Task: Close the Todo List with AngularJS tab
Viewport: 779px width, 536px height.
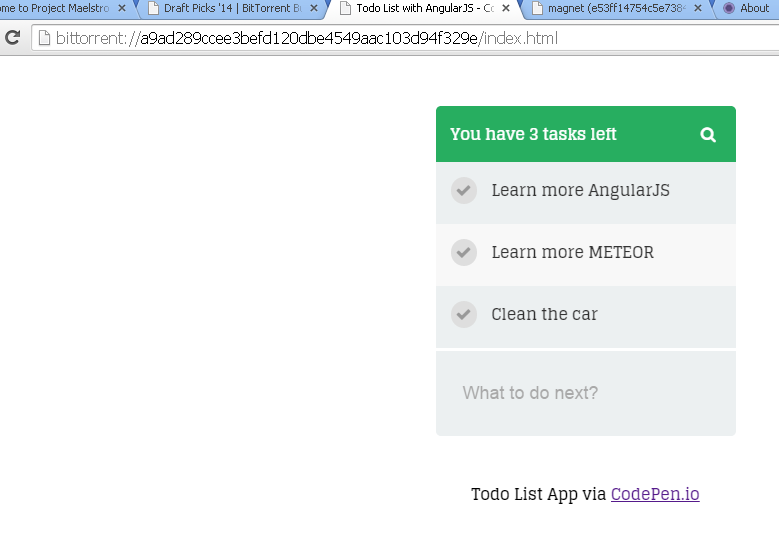Action: click(x=506, y=8)
